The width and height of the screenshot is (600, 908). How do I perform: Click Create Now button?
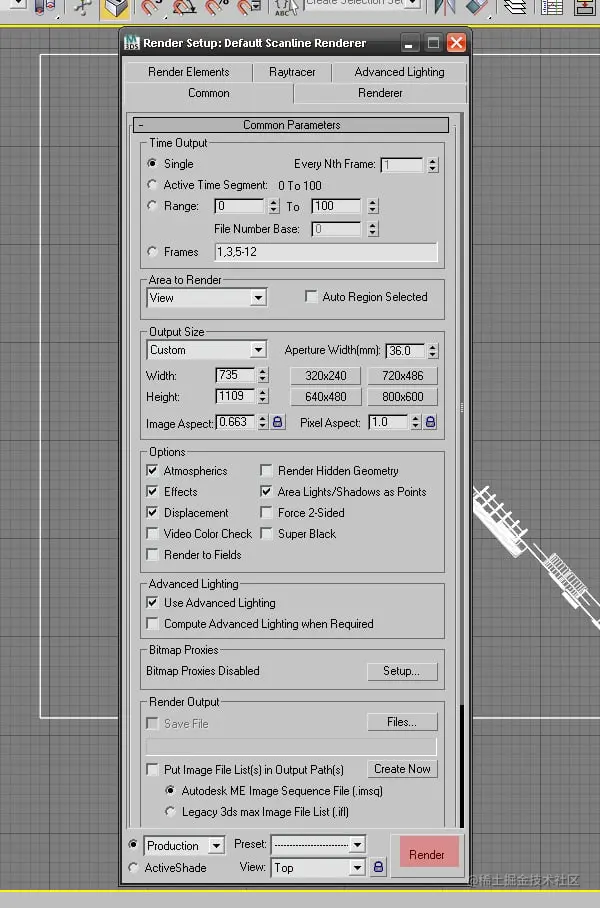point(402,768)
